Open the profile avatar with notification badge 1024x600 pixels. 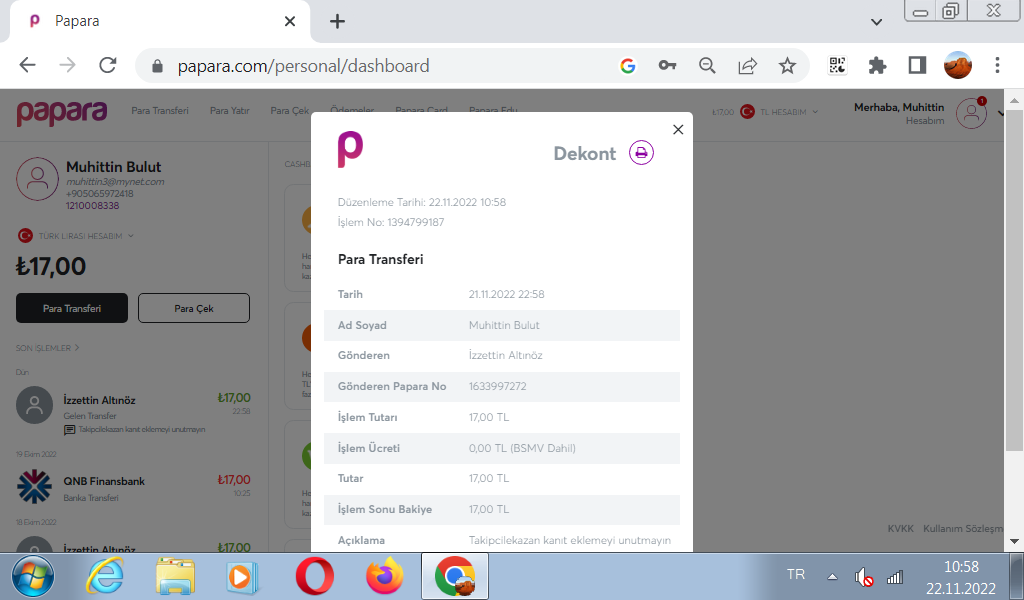pos(971,113)
